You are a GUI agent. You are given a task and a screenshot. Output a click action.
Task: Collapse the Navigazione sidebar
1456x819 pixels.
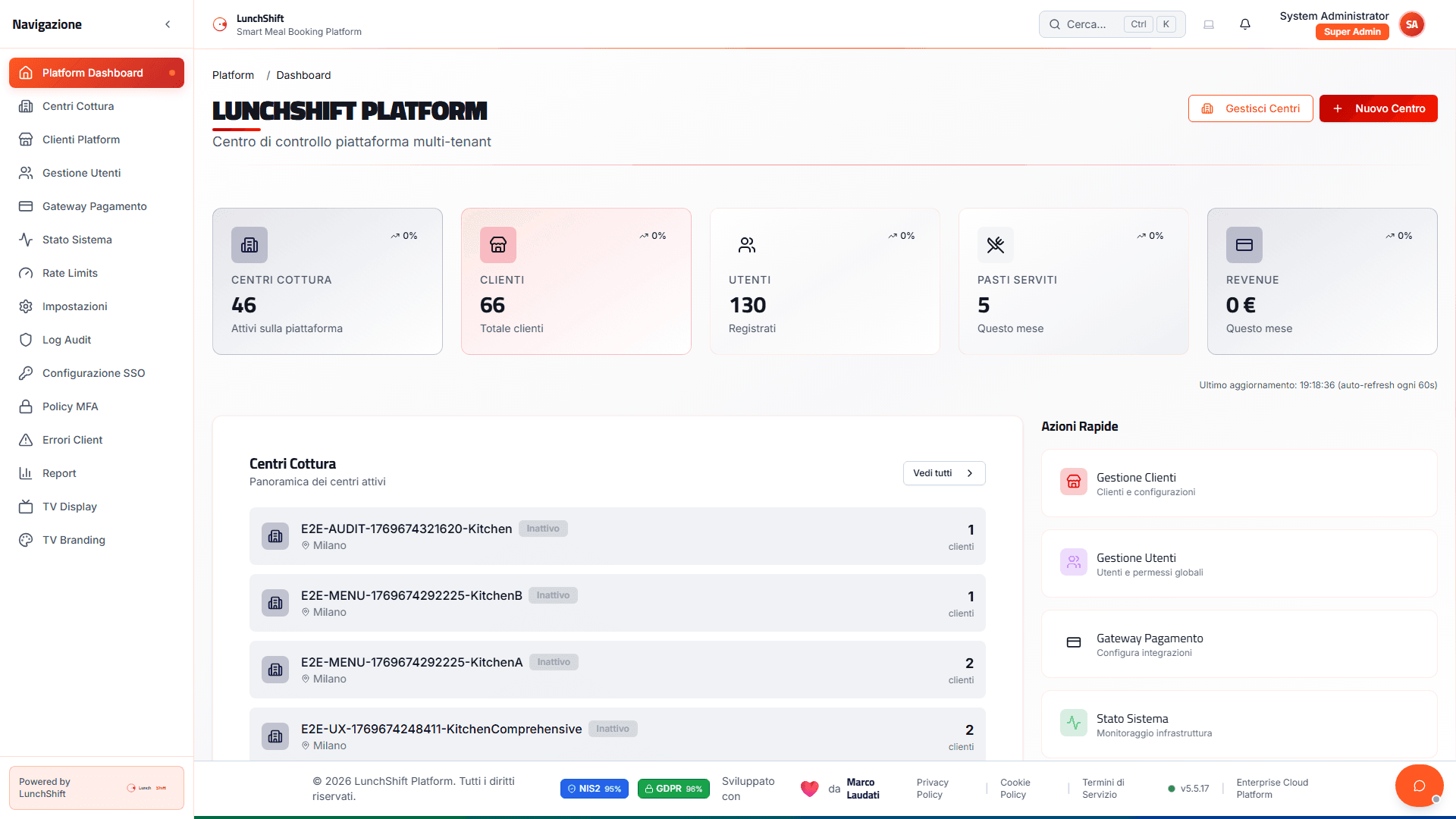pos(168,24)
